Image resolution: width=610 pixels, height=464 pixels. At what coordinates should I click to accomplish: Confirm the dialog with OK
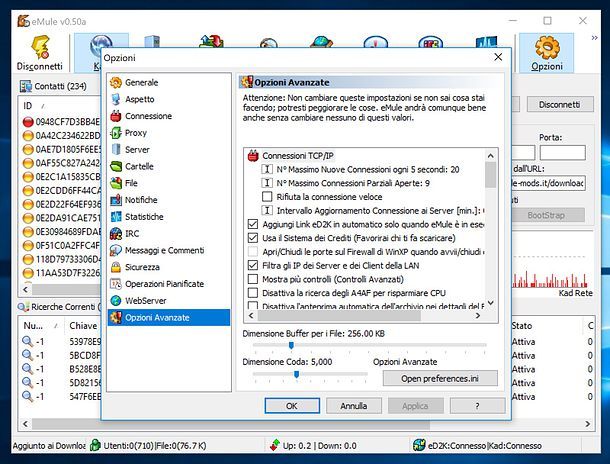[292, 406]
